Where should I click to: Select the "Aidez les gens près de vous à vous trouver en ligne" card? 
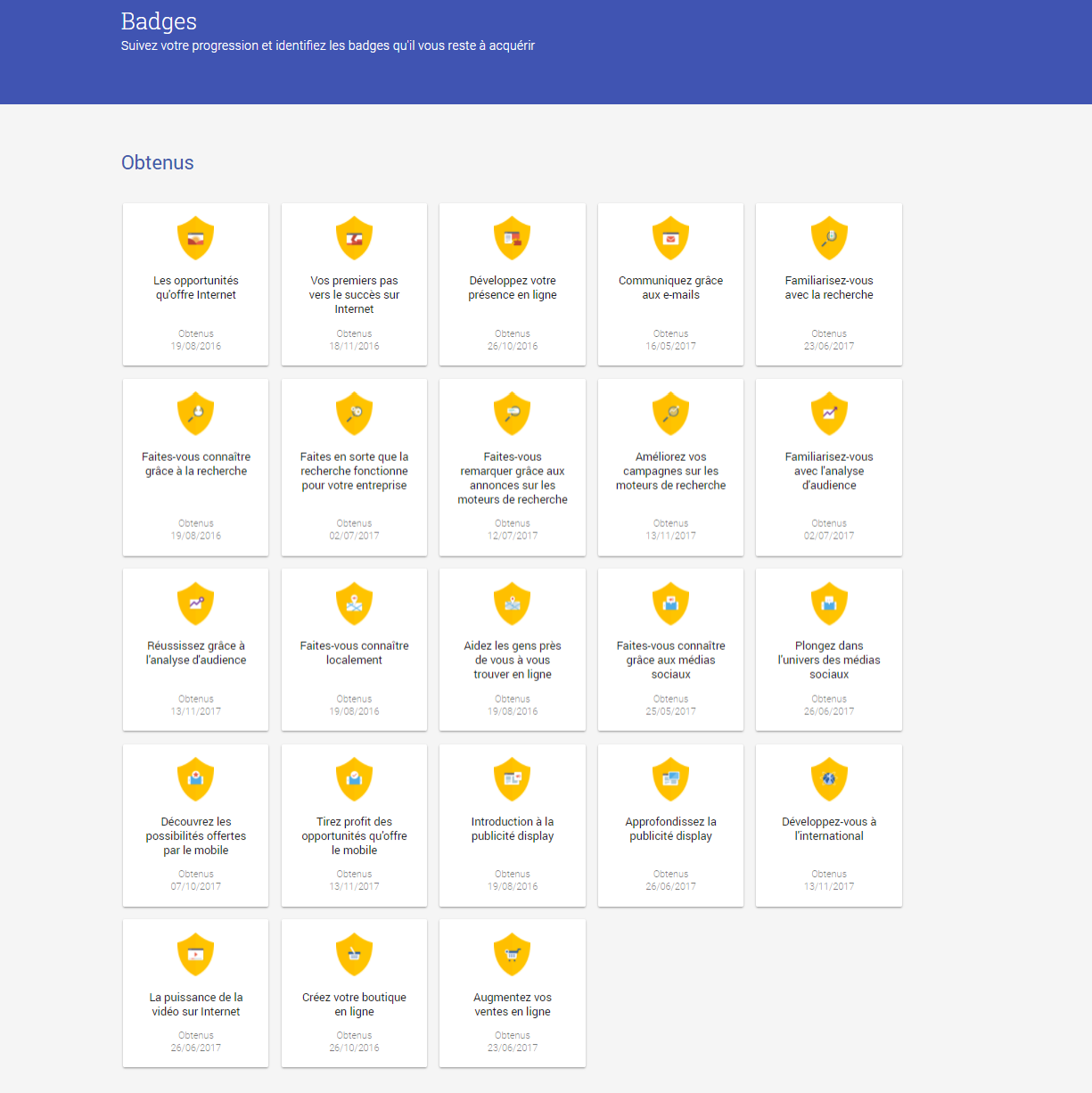512,650
